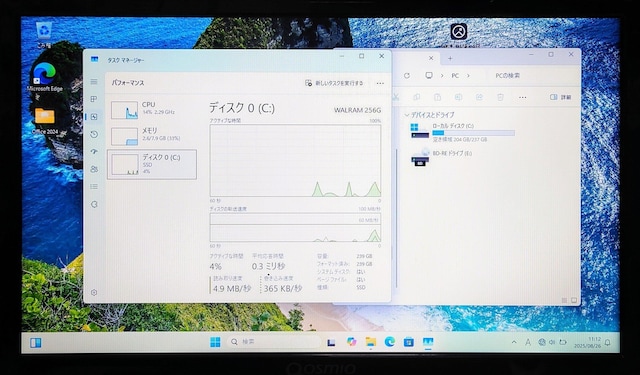This screenshot has height=375, width=640.
Task: Click the disk transfer rate graph
Action: point(295,227)
